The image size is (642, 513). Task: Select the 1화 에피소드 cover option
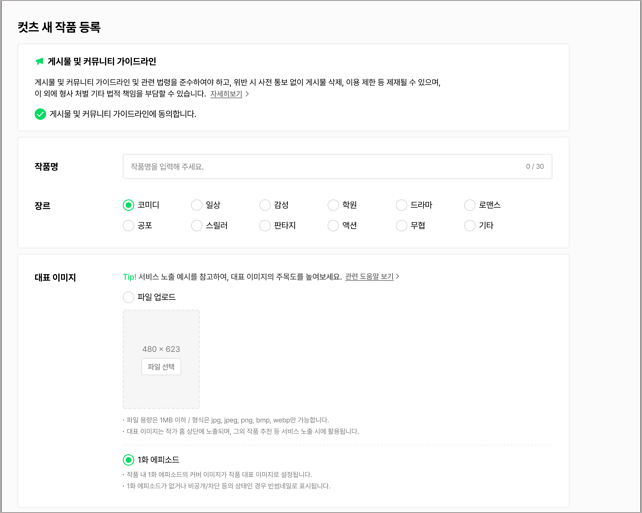pyautogui.click(x=129, y=460)
